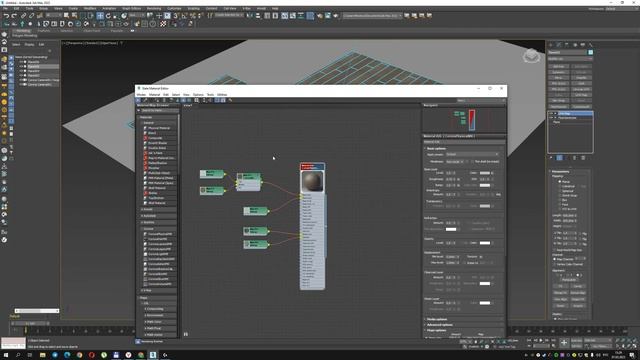
Task: Click the ViewCube in the viewport
Action: (x=531, y=56)
